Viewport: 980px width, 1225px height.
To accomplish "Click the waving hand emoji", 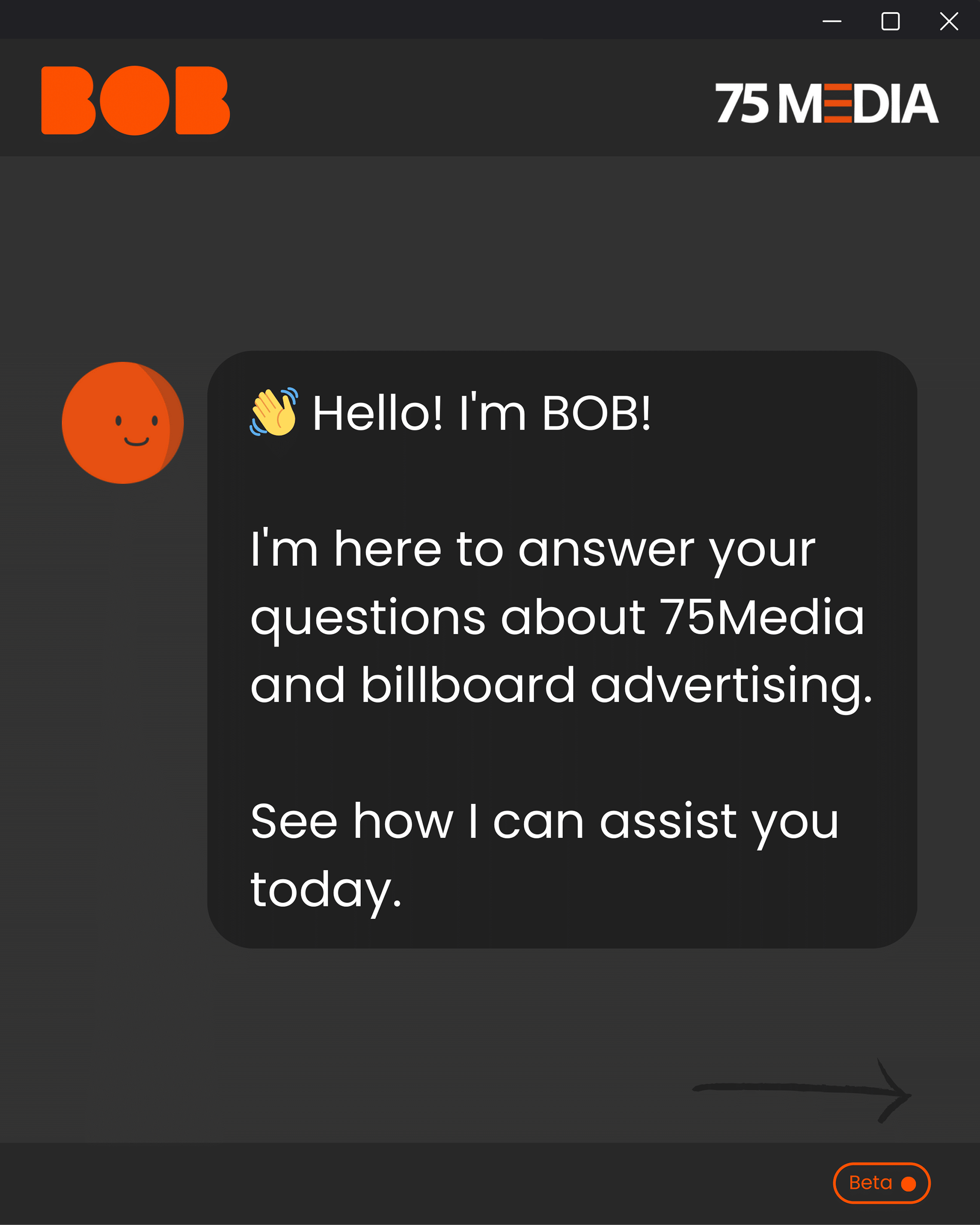I will (273, 412).
